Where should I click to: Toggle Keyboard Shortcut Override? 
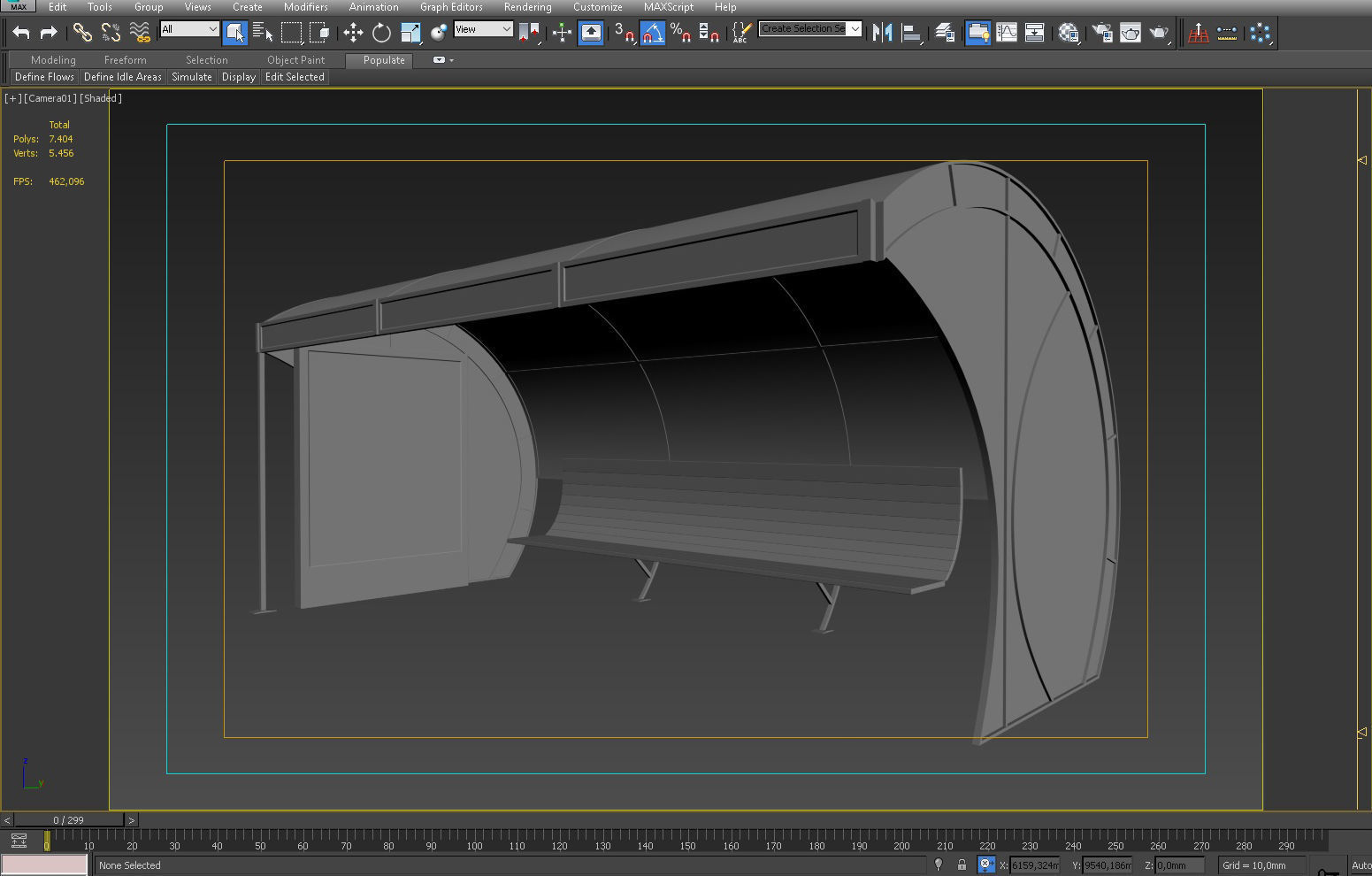point(591,33)
